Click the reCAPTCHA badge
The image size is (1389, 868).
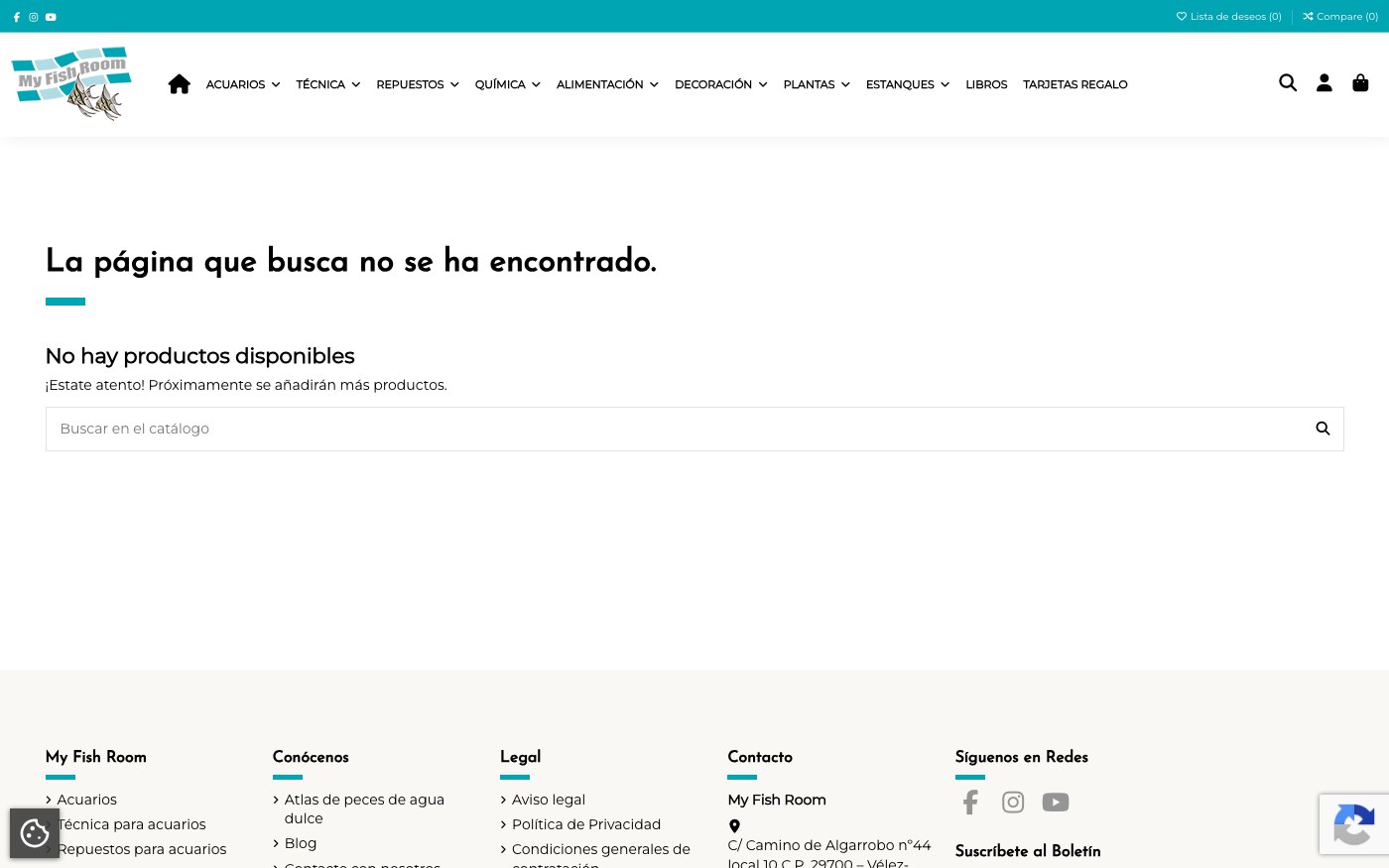1354,824
